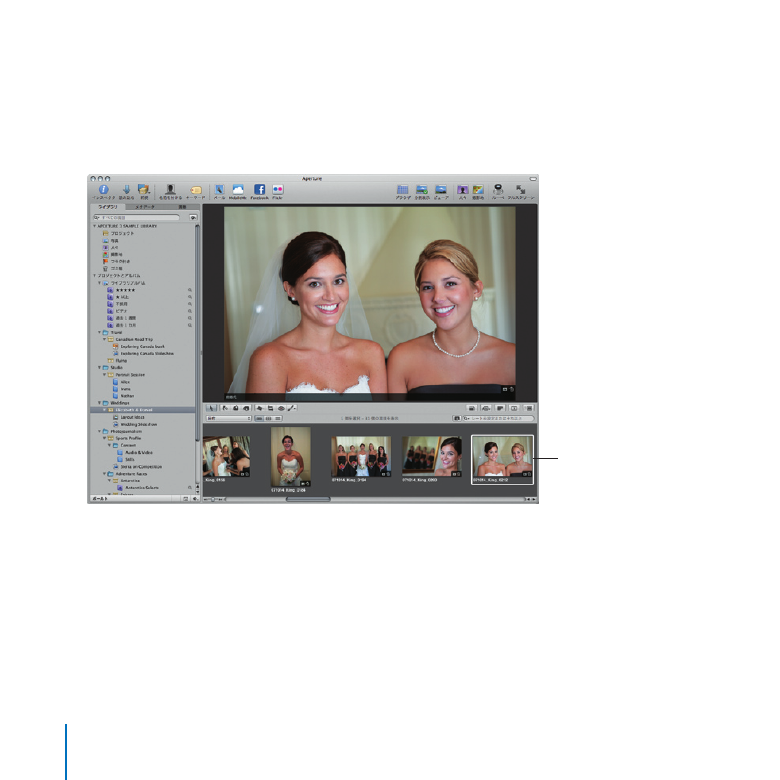The image size is (780, 780).
Task: Toggle filmstrip view button in browser bar
Action: [259, 418]
